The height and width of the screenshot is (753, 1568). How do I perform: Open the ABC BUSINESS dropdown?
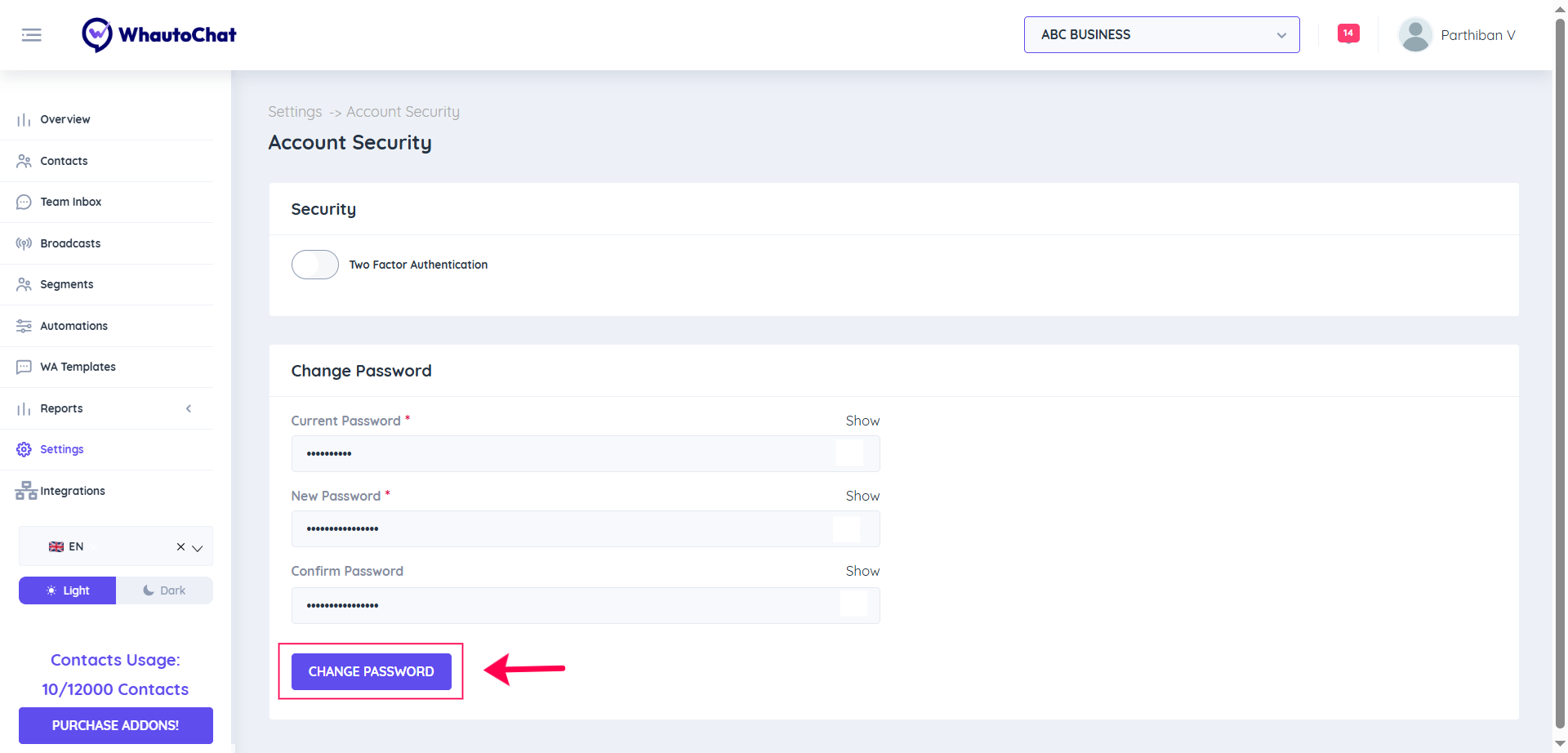tap(1161, 35)
